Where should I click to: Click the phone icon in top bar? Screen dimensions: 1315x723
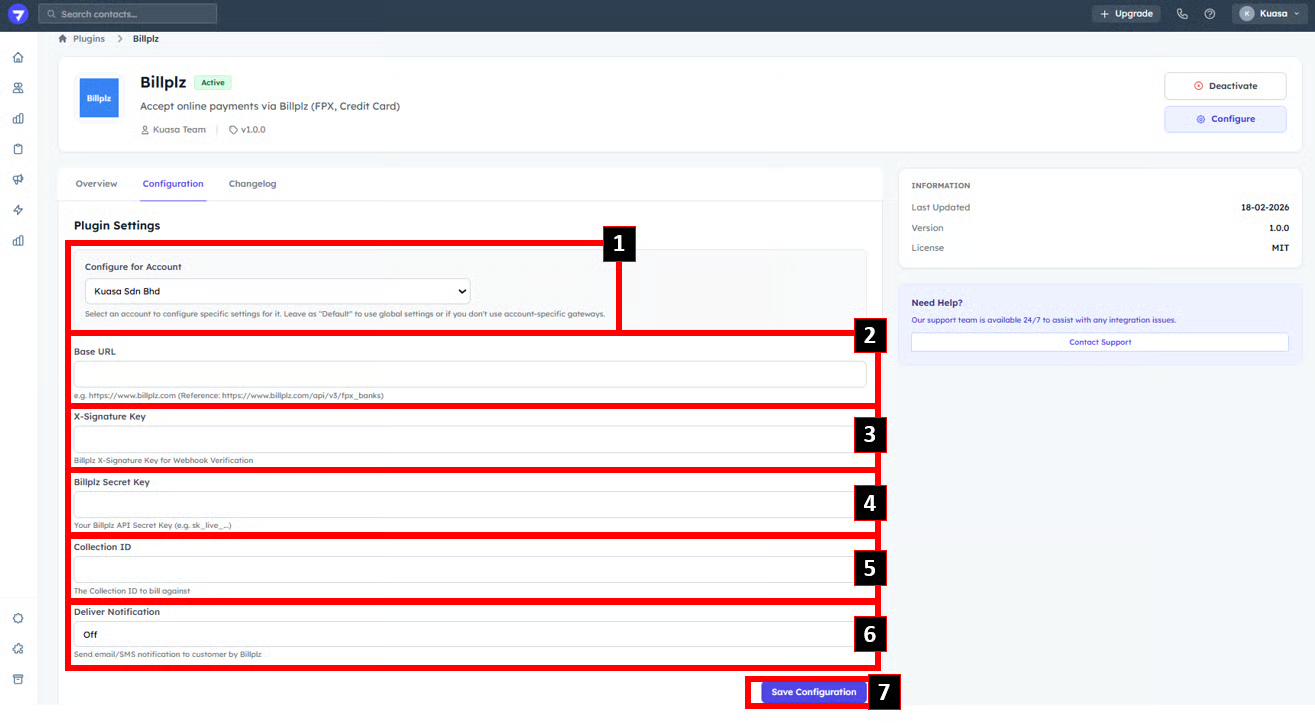pos(1182,14)
